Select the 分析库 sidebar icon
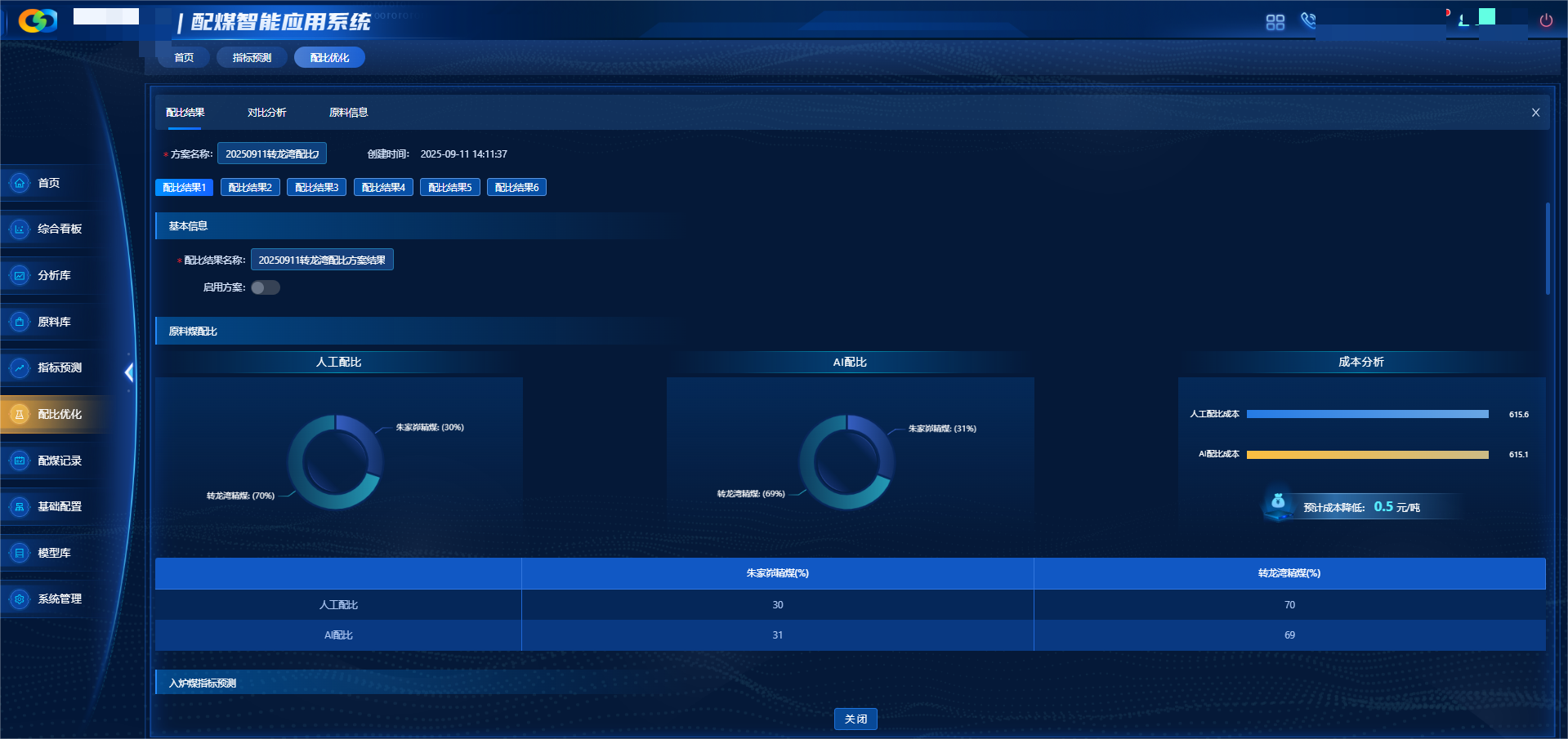 20,276
